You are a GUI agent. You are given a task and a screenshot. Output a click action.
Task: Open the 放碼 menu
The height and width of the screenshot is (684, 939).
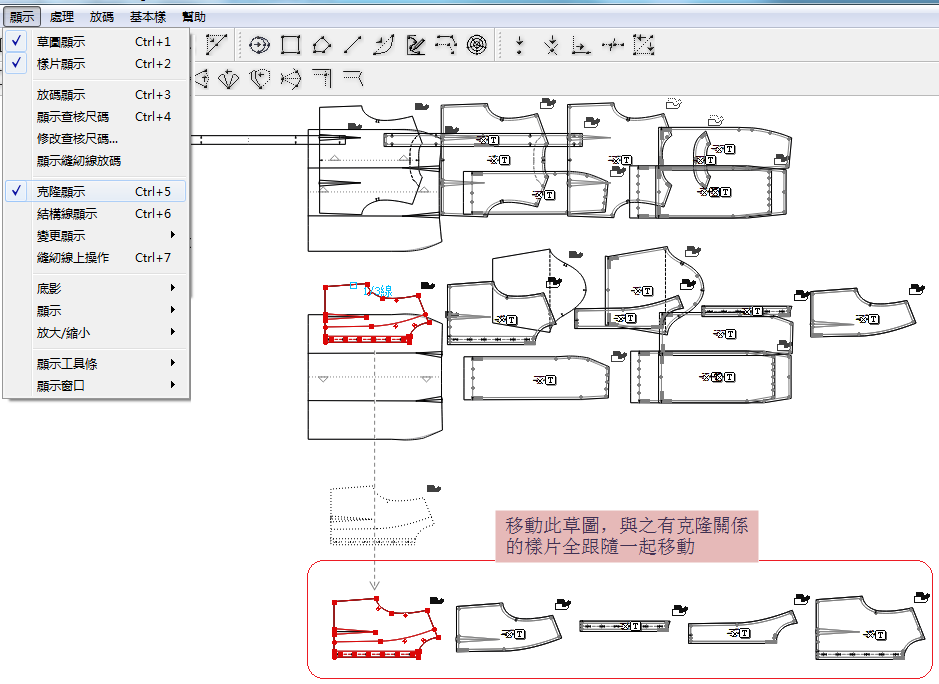point(101,17)
